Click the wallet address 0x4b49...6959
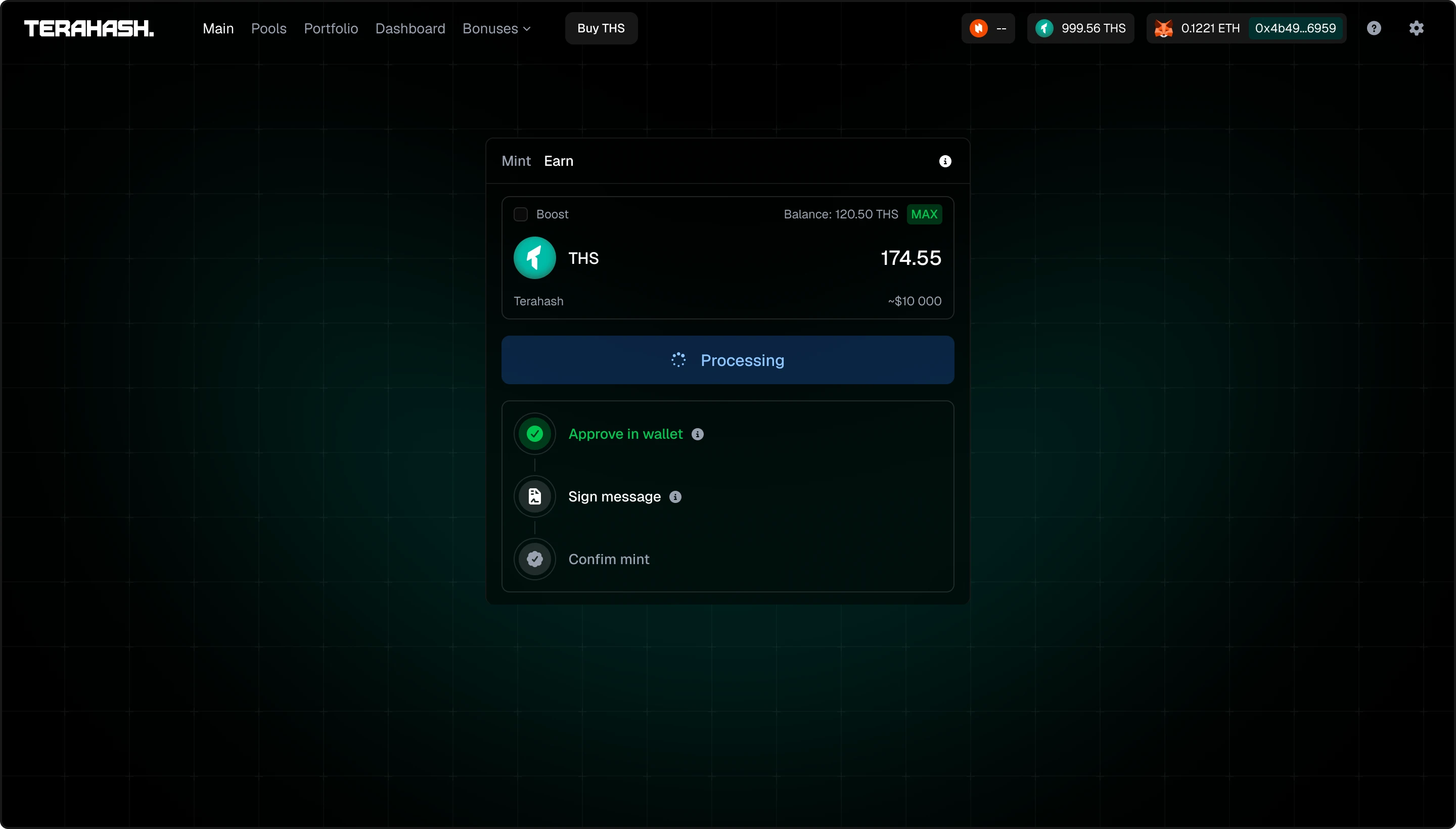Screen dimensions: 1456x829 coord(1295,28)
